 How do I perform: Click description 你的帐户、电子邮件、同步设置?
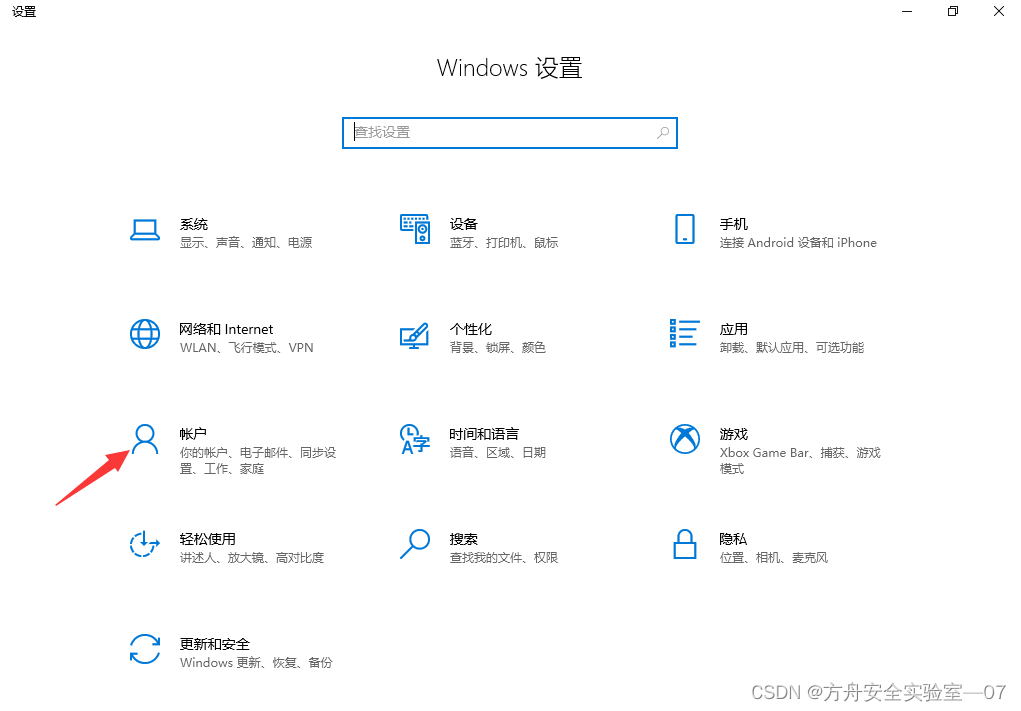(258, 460)
